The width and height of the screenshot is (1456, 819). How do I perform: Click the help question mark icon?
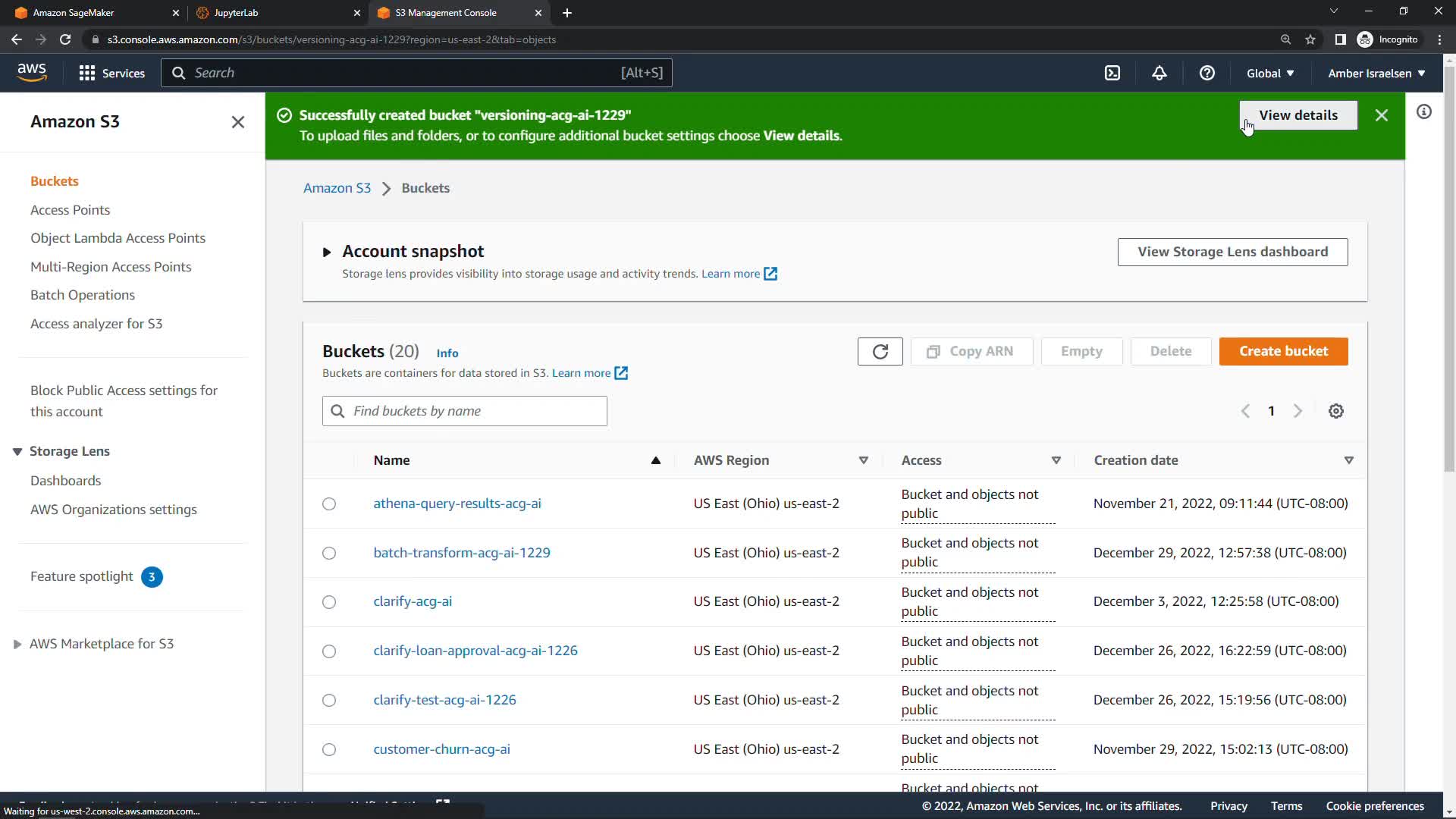1207,74
